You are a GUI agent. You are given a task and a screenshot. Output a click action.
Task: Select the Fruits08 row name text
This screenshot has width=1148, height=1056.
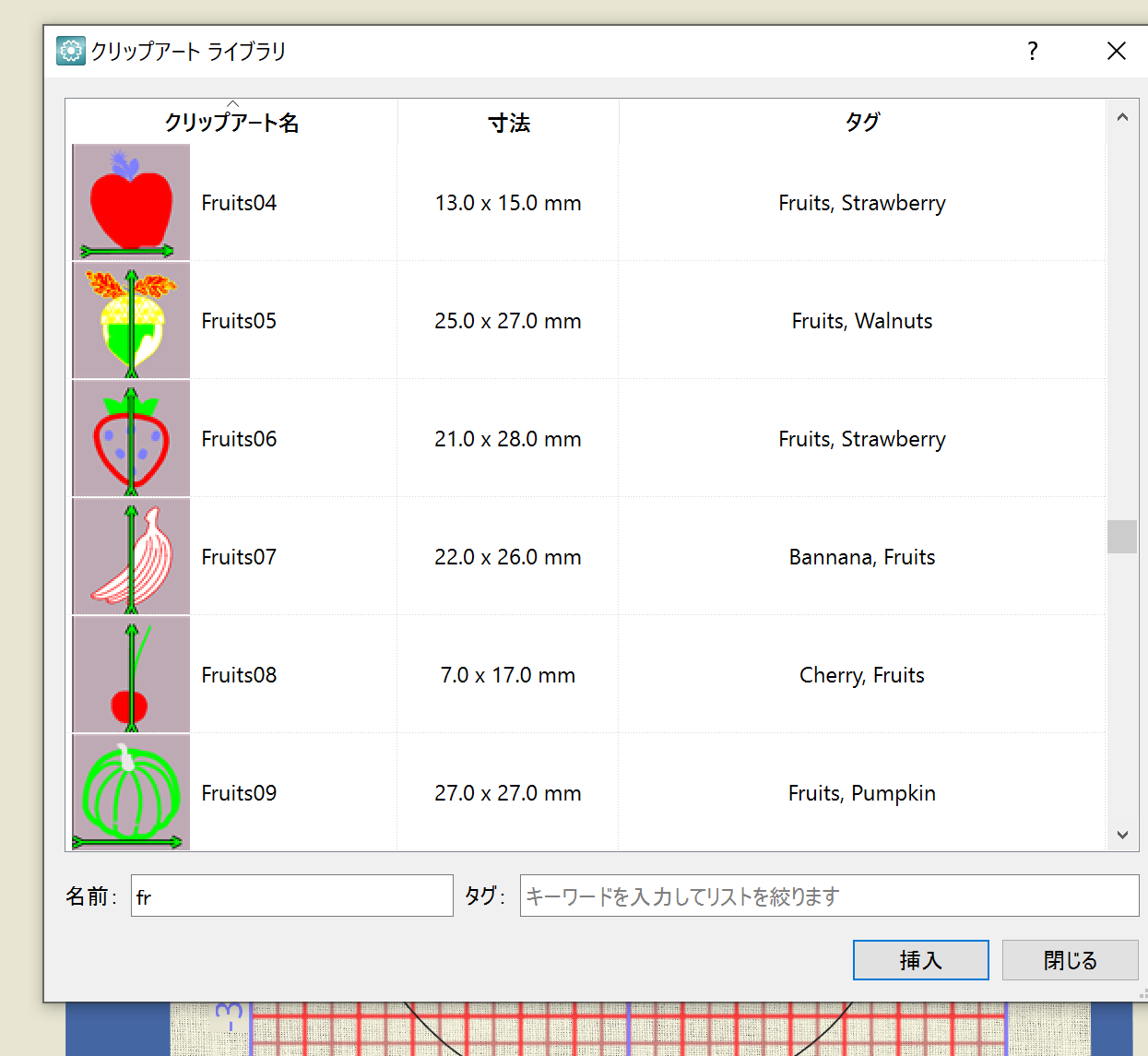click(239, 675)
